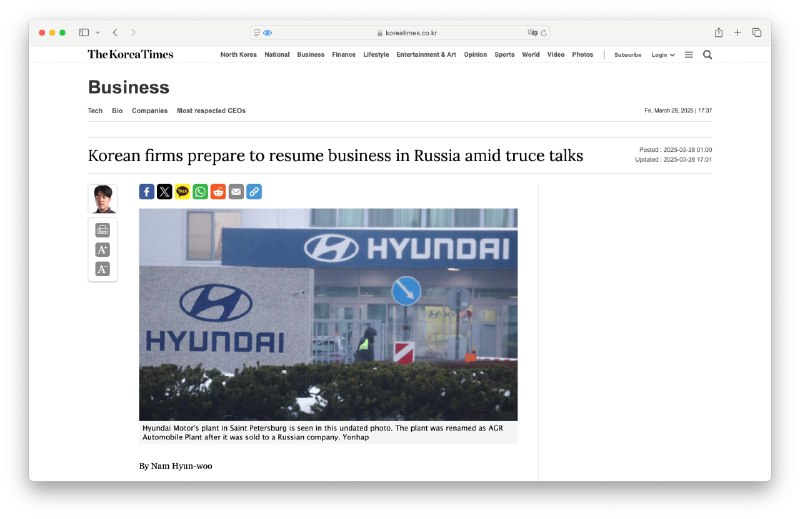Viewport: 800px width, 519px height.
Task: Share article by email icon
Action: (x=236, y=192)
